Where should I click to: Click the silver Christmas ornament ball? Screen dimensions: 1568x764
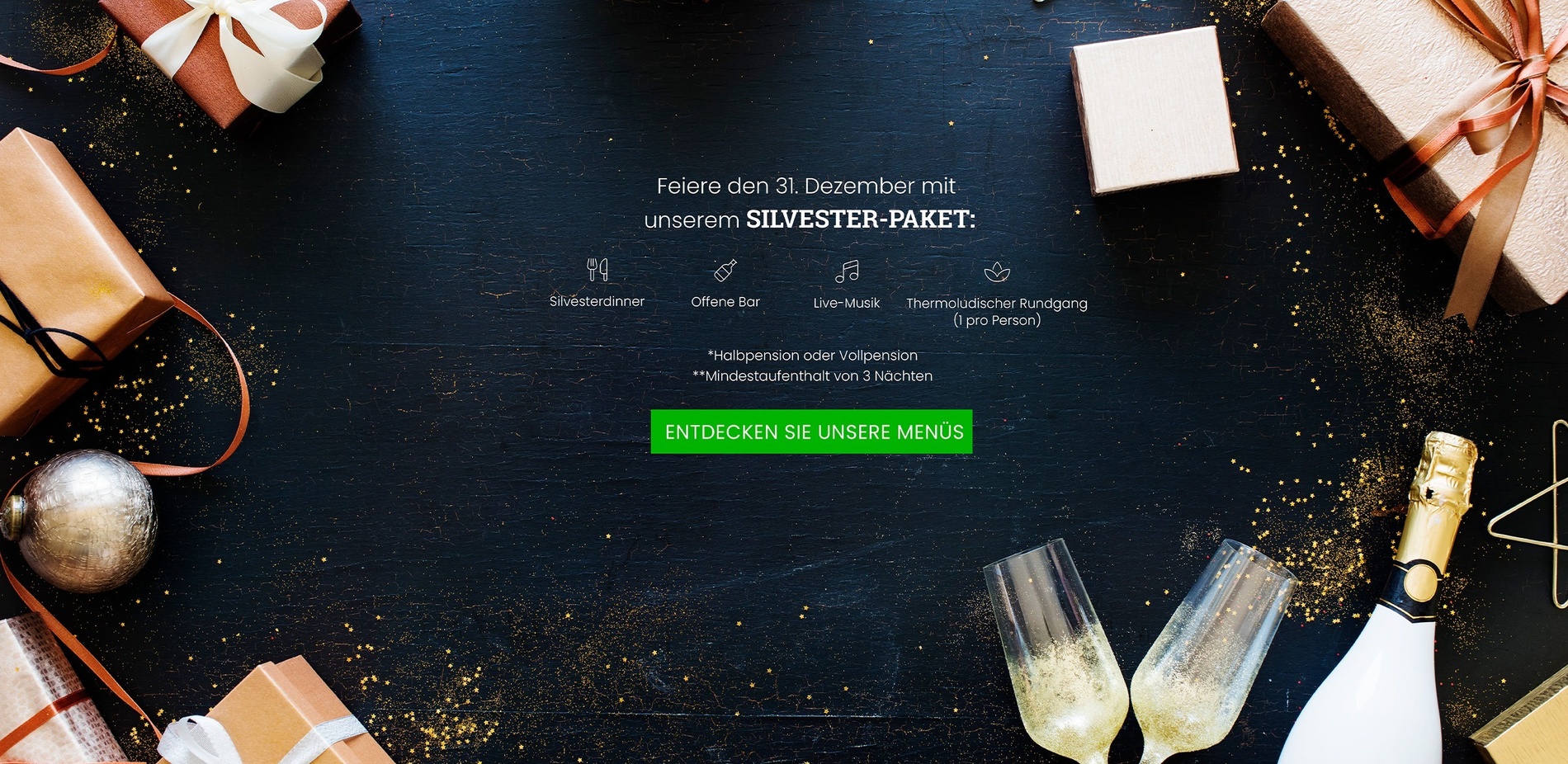coord(81,520)
